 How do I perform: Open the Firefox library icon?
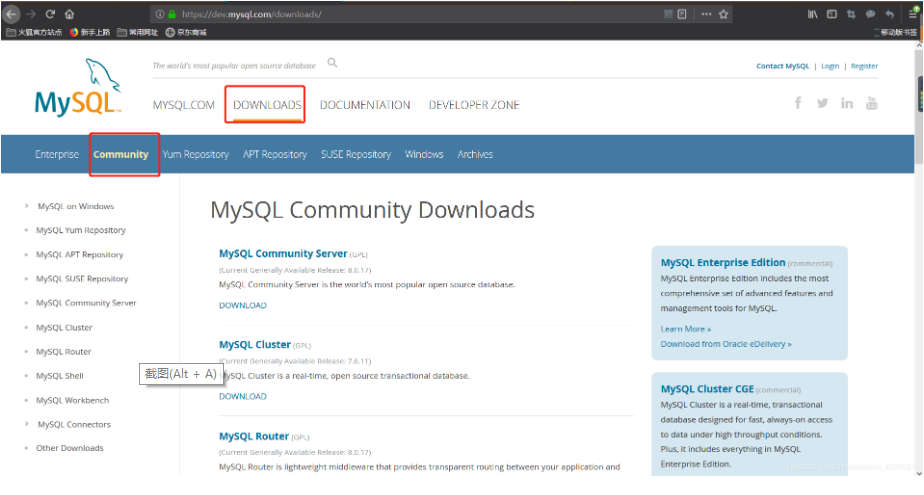(x=813, y=14)
